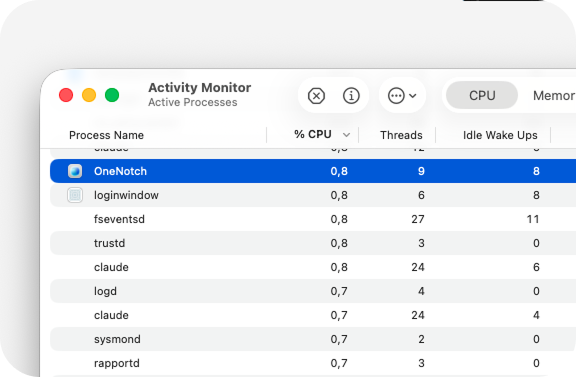The image size is (576, 377).
Task: Toggle sort direction chevron next to % CPU
Action: pos(346,135)
